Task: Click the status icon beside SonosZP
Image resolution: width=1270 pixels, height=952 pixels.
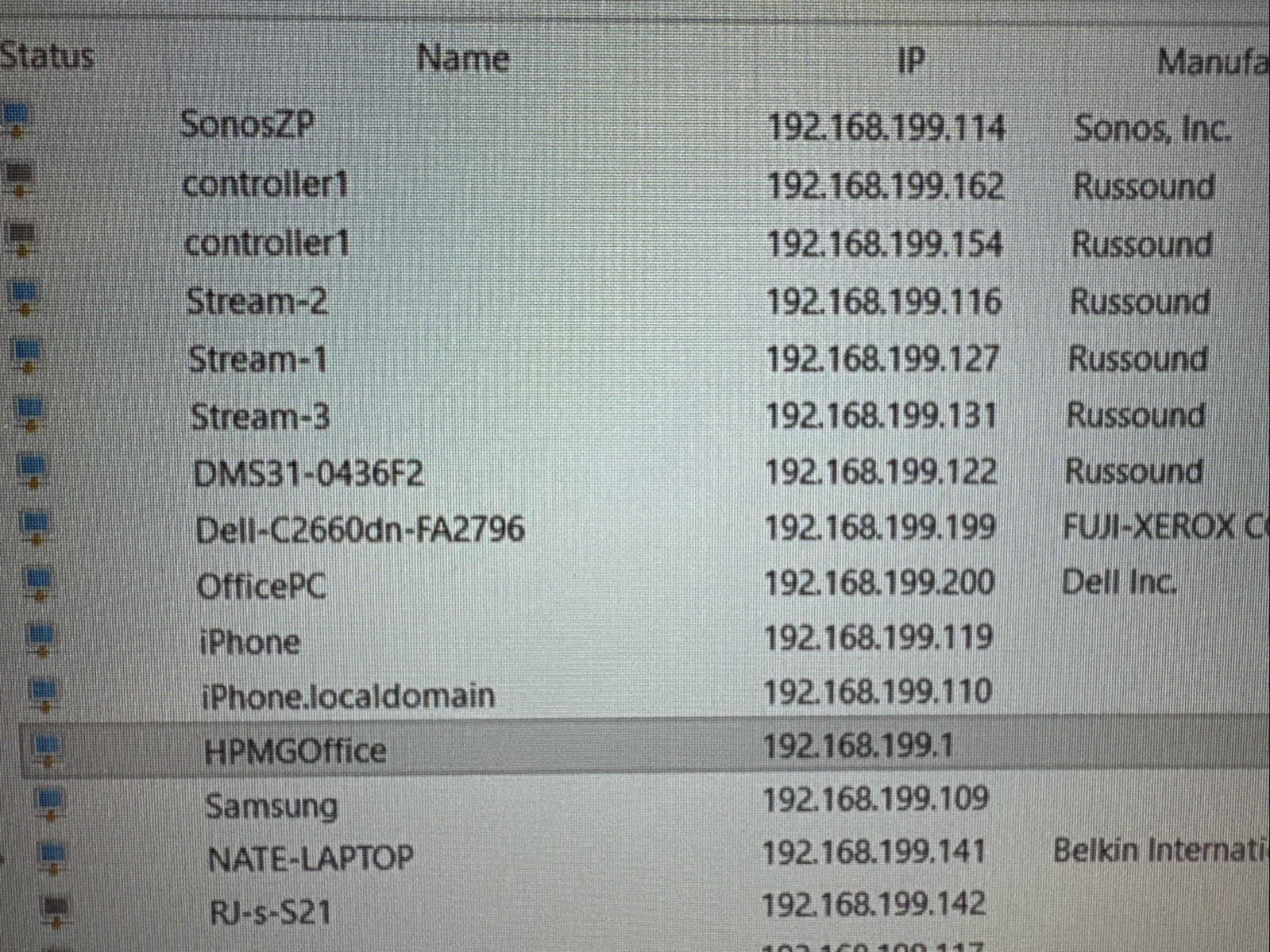Action: pyautogui.click(x=16, y=121)
